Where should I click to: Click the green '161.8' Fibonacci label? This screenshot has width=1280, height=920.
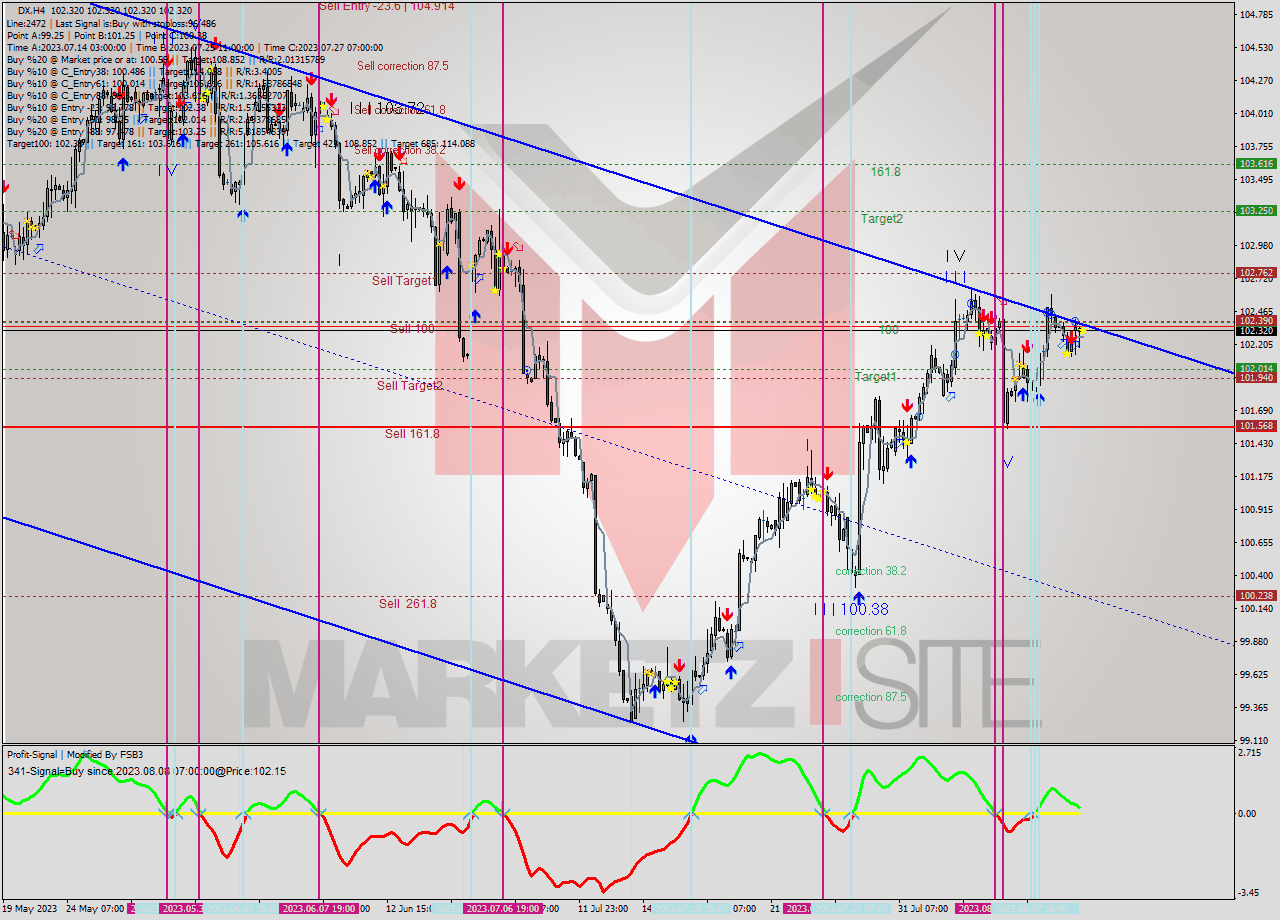(x=885, y=172)
